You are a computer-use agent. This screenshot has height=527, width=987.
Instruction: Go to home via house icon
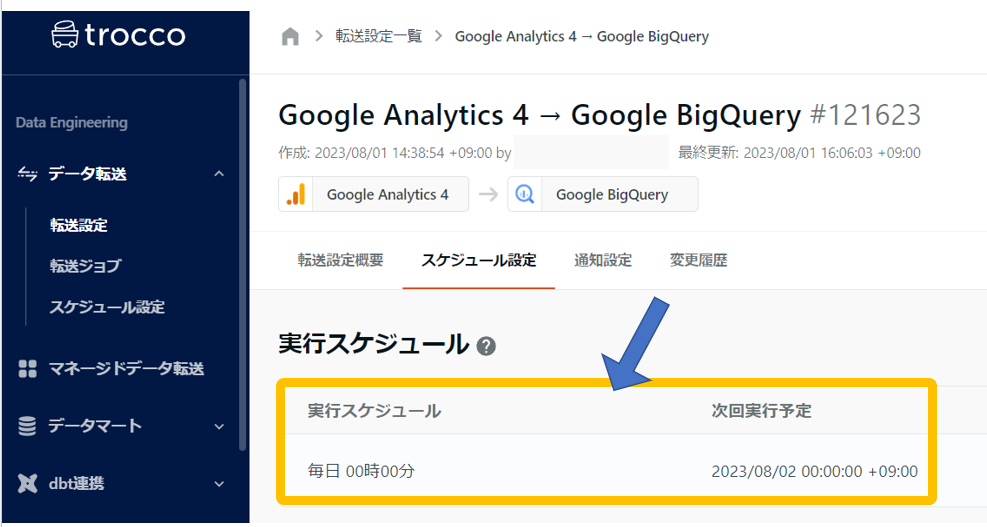290,37
